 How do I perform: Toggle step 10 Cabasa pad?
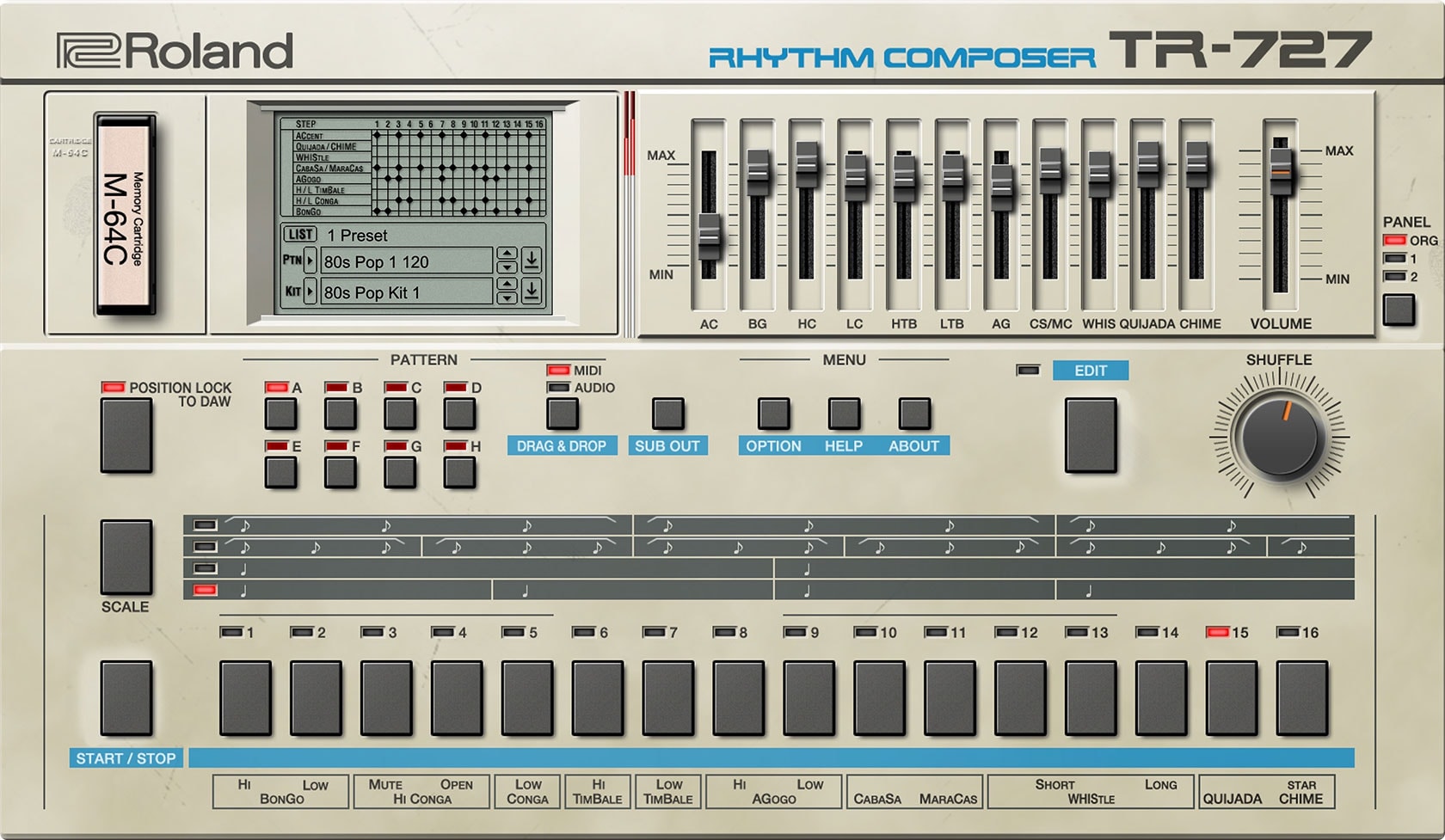[880, 698]
